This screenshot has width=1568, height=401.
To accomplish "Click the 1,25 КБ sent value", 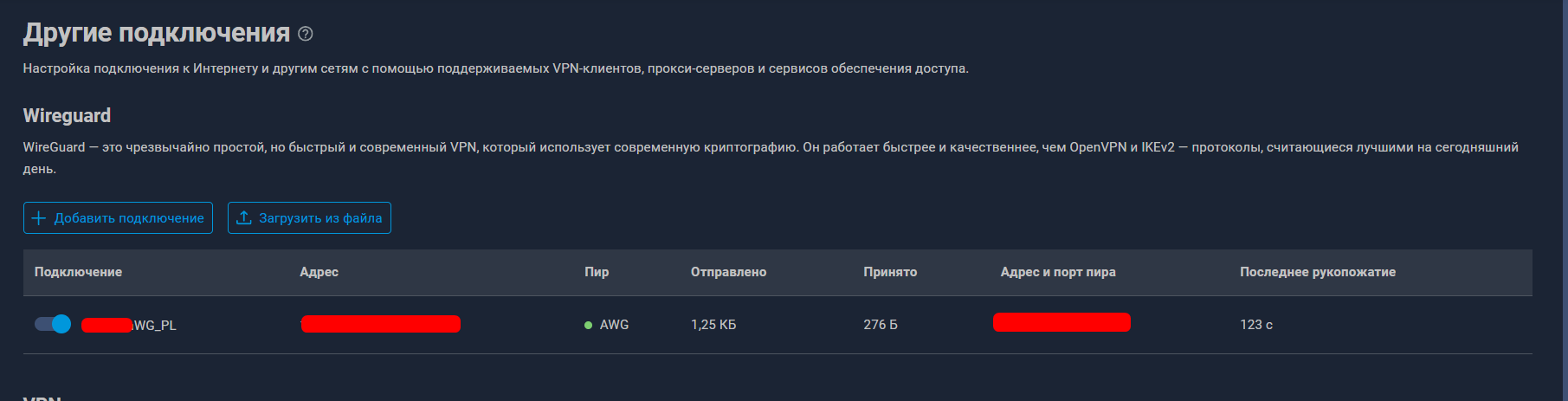I will [713, 325].
